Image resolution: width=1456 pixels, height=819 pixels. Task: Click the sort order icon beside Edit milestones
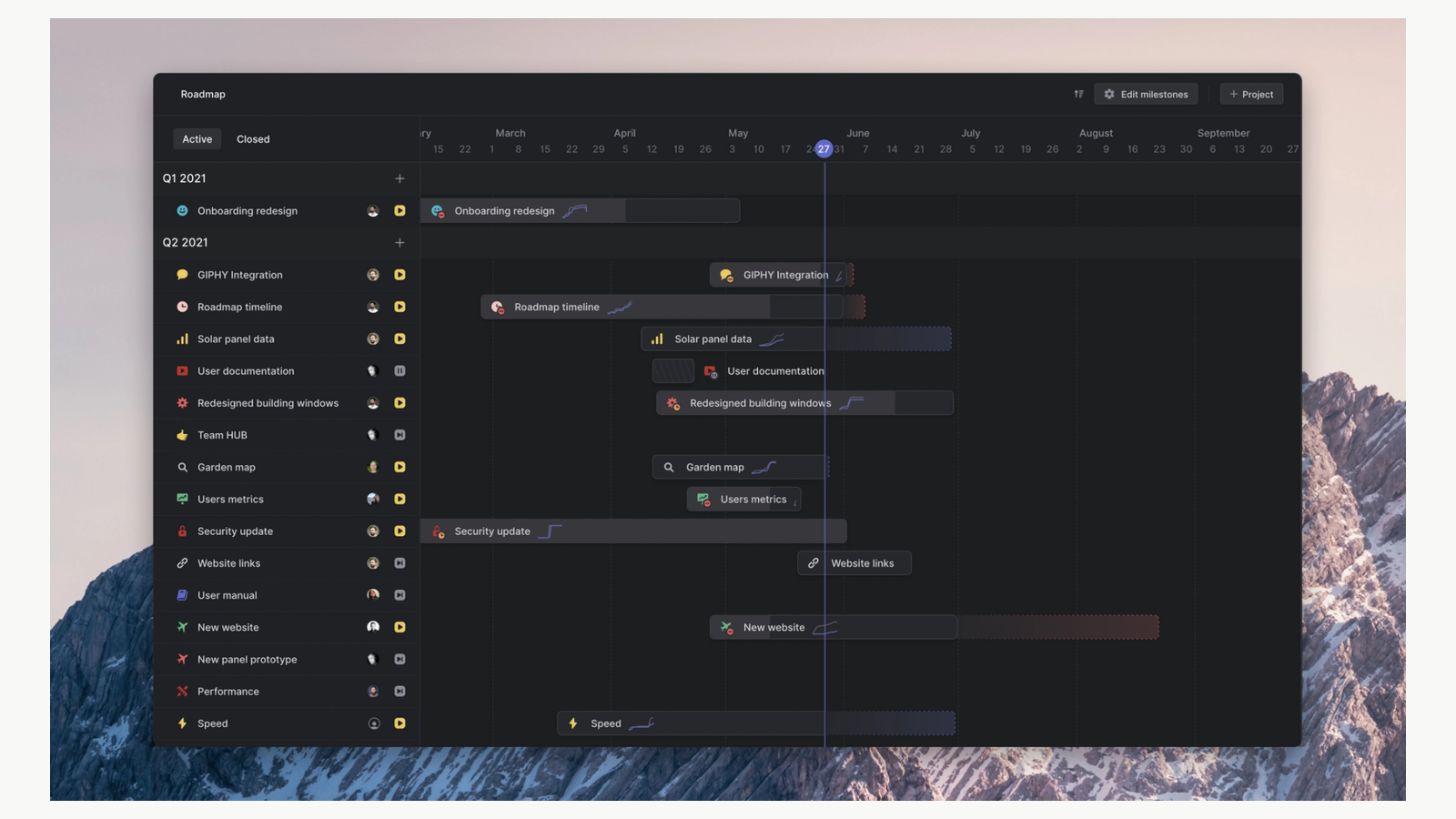pyautogui.click(x=1078, y=94)
